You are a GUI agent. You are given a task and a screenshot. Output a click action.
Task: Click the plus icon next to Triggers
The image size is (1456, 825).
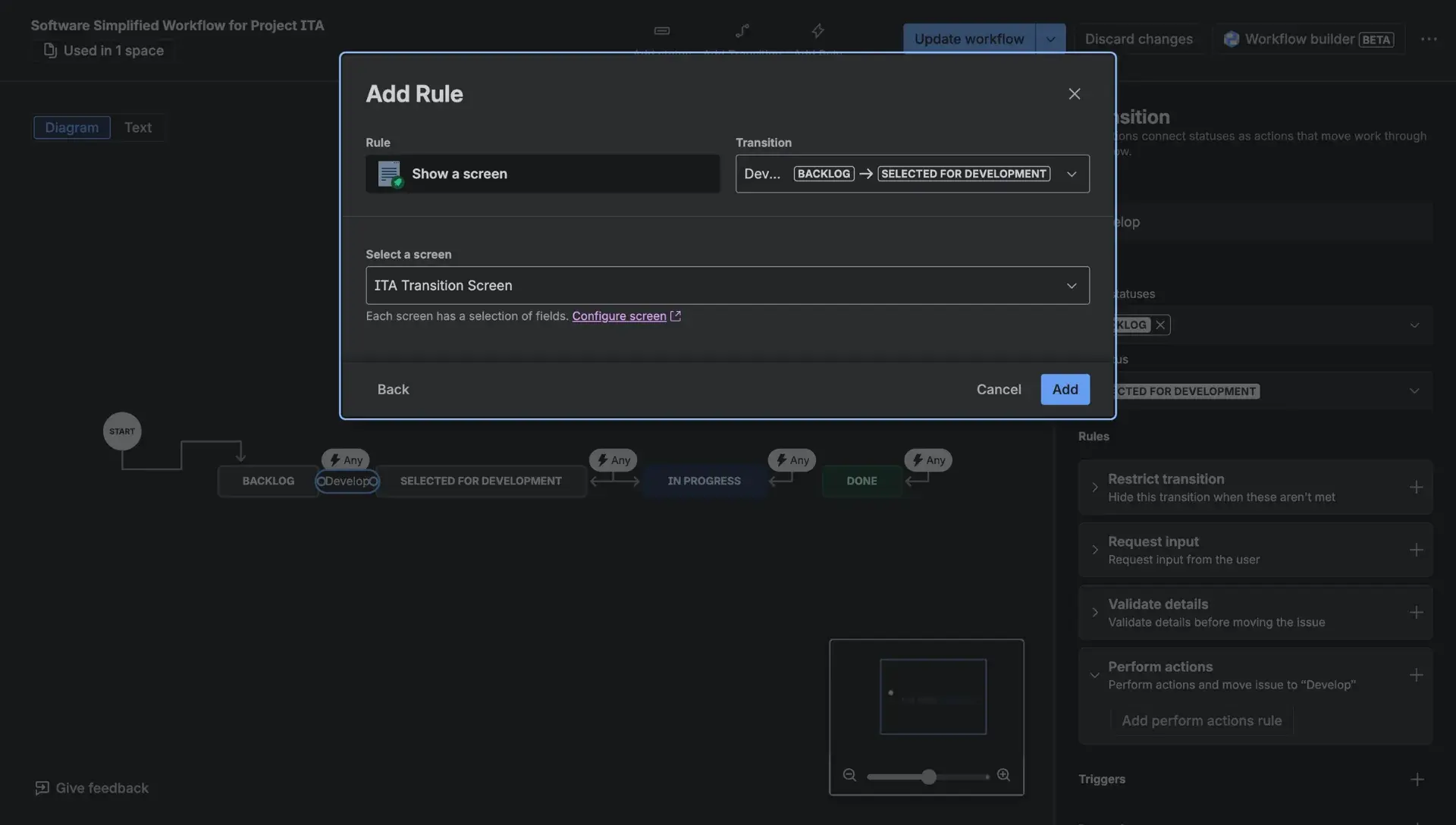click(x=1417, y=779)
